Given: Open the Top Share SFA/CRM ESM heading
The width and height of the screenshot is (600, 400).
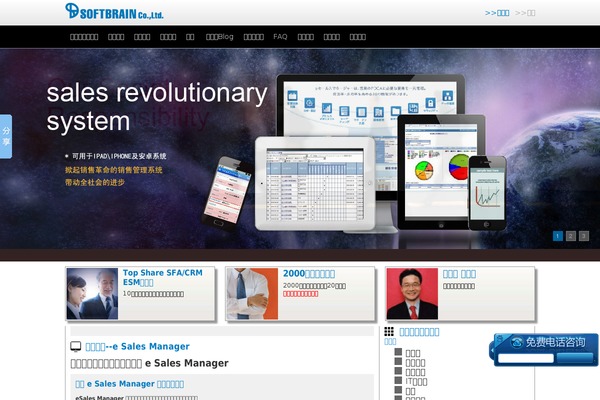Looking at the screenshot, I should click(x=163, y=278).
